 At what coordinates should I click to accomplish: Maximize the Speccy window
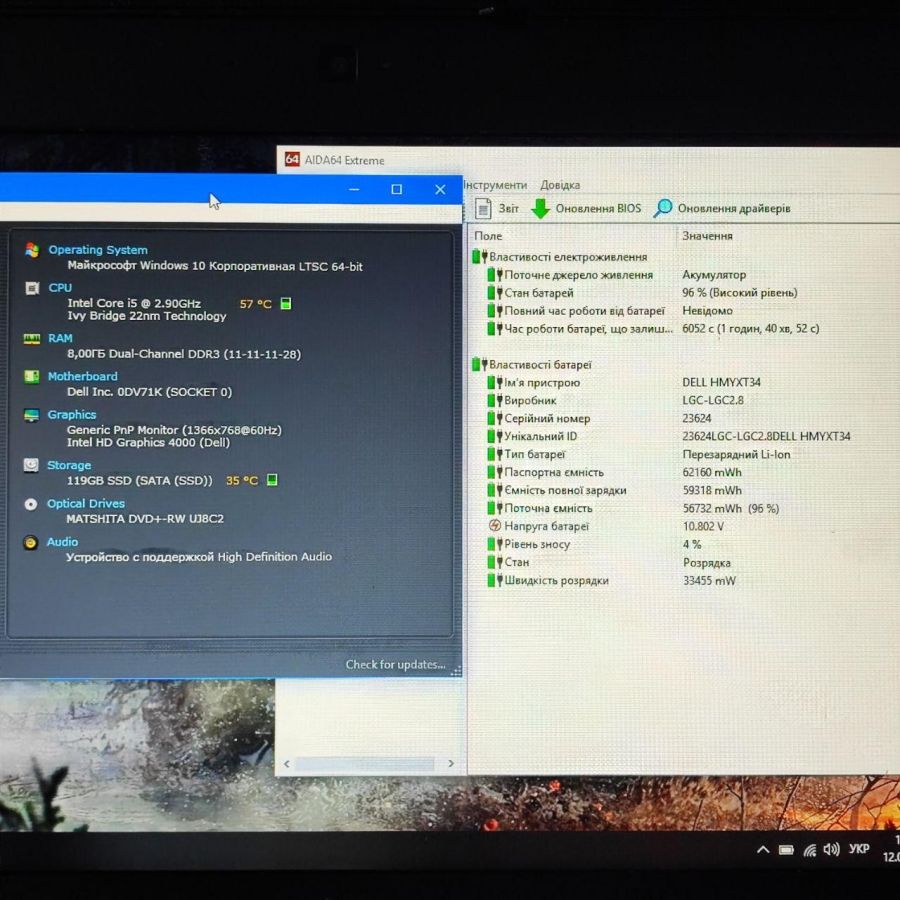click(x=396, y=189)
